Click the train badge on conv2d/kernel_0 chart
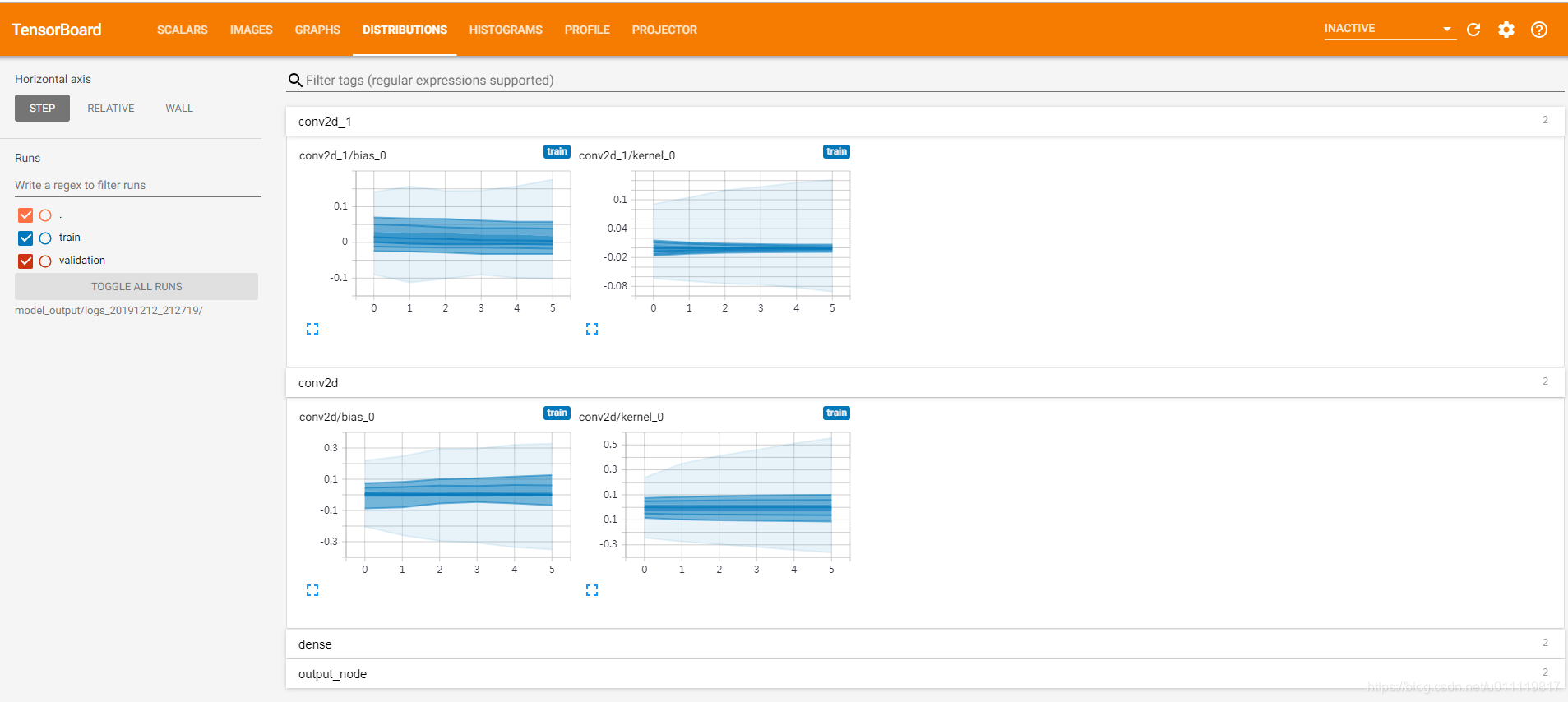Viewport: 1568px width, 702px height. click(836, 413)
